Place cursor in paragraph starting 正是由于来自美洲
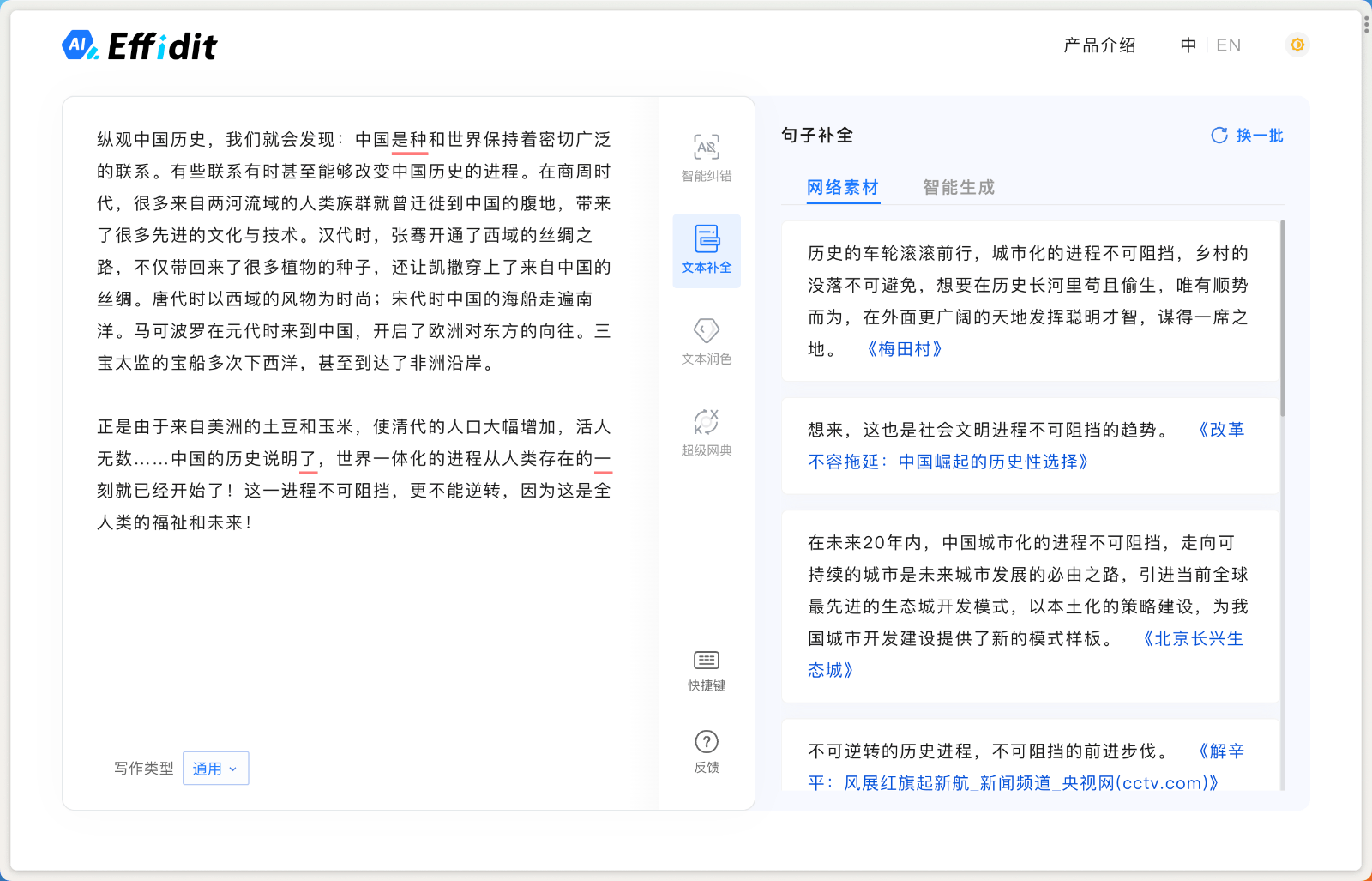1372x881 pixels. [354, 474]
